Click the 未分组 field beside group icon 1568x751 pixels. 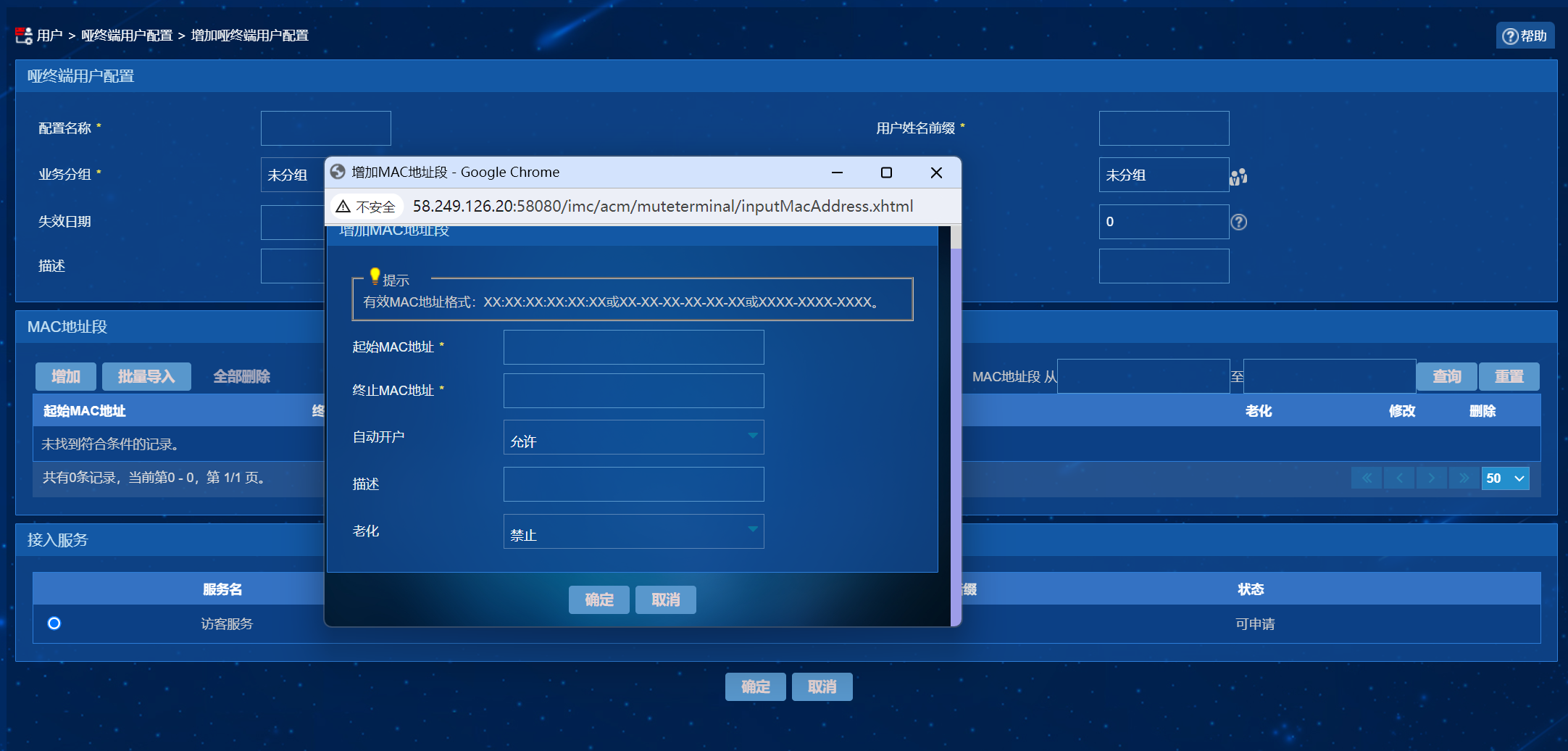pyautogui.click(x=1164, y=175)
